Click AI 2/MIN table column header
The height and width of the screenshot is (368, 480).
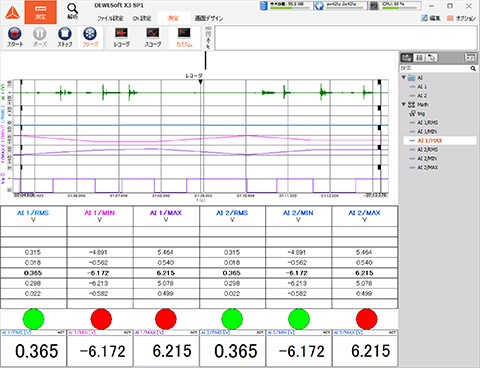point(298,216)
